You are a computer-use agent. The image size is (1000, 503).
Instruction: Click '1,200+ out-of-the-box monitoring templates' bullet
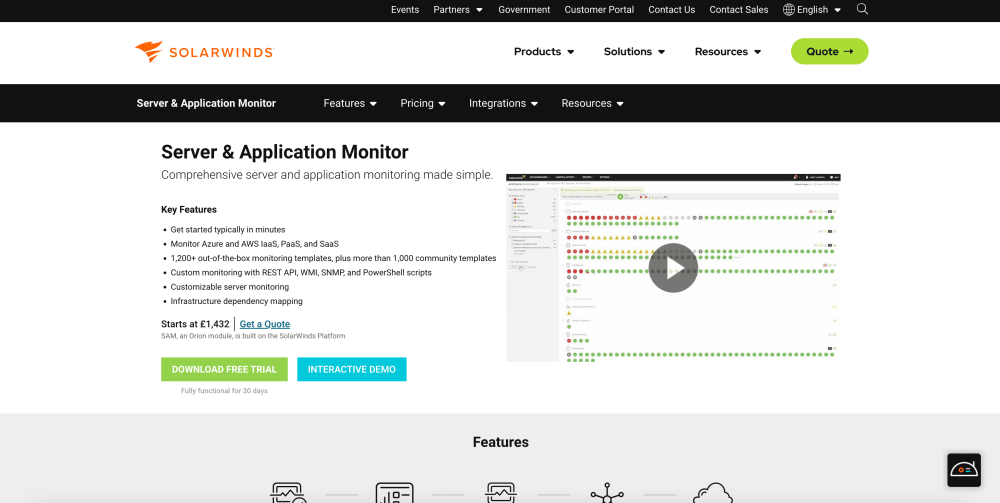coord(333,258)
